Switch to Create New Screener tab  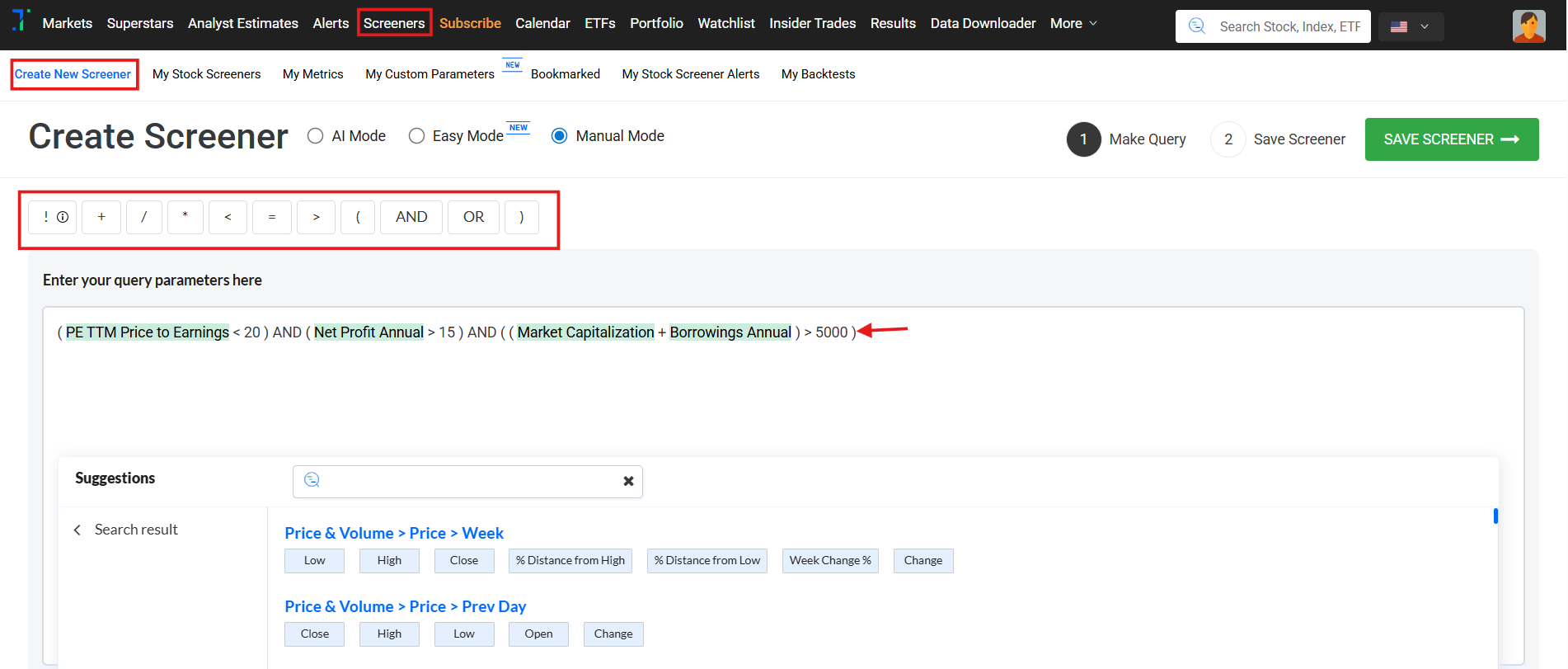pos(73,74)
